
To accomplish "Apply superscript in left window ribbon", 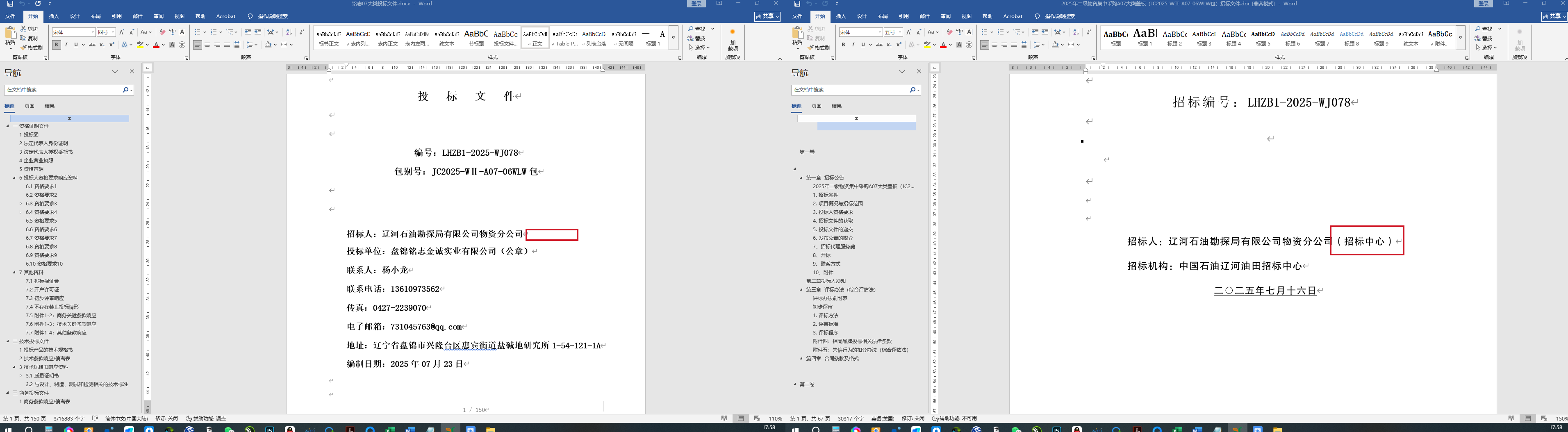I will pos(112,45).
